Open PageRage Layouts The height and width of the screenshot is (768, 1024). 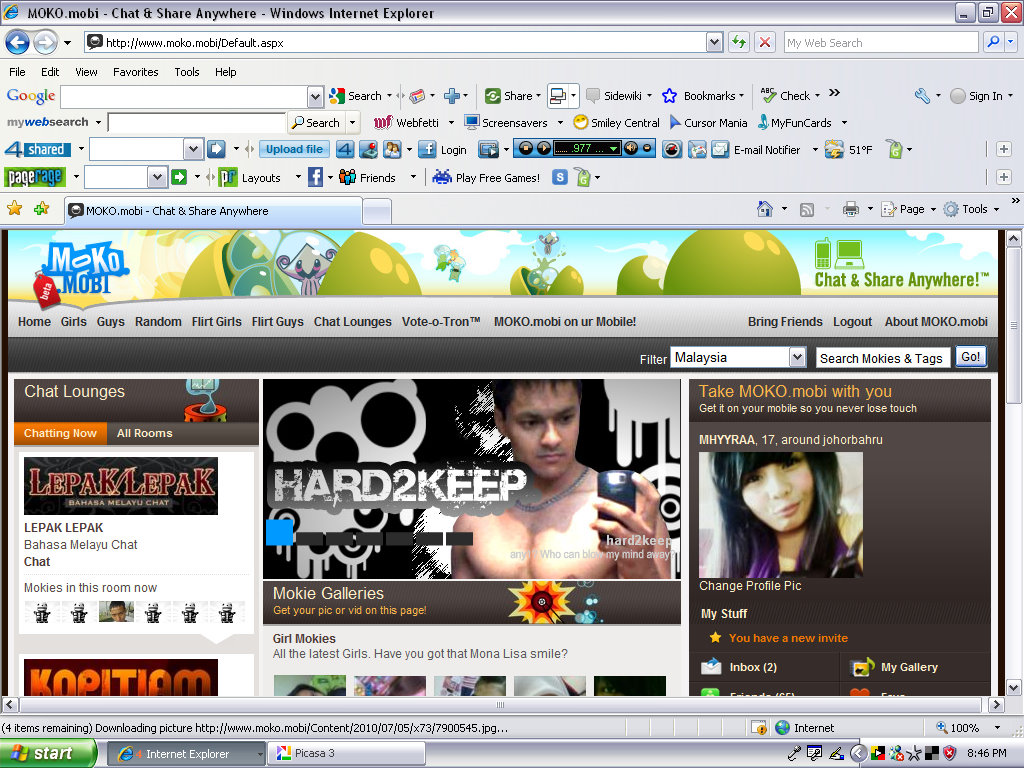click(x=249, y=177)
